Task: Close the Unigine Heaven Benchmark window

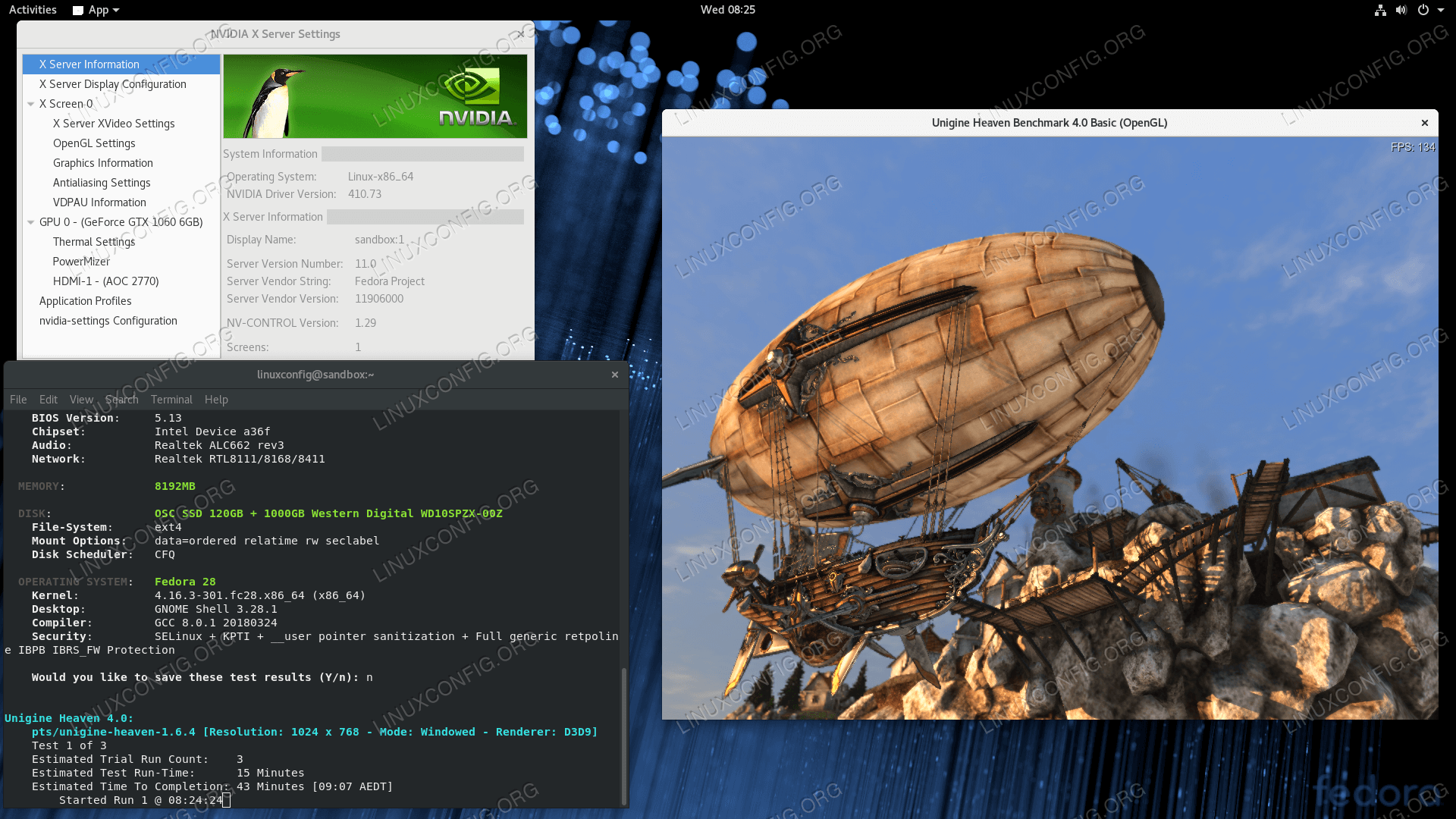Action: [1425, 123]
